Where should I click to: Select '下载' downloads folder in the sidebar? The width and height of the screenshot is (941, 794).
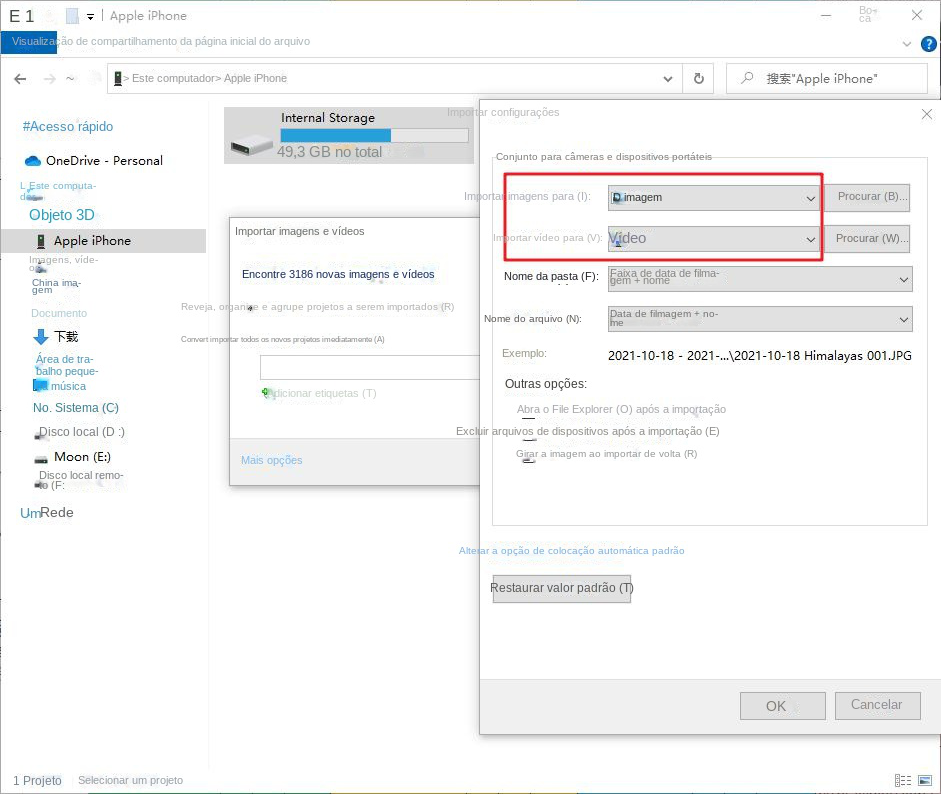[x=67, y=337]
